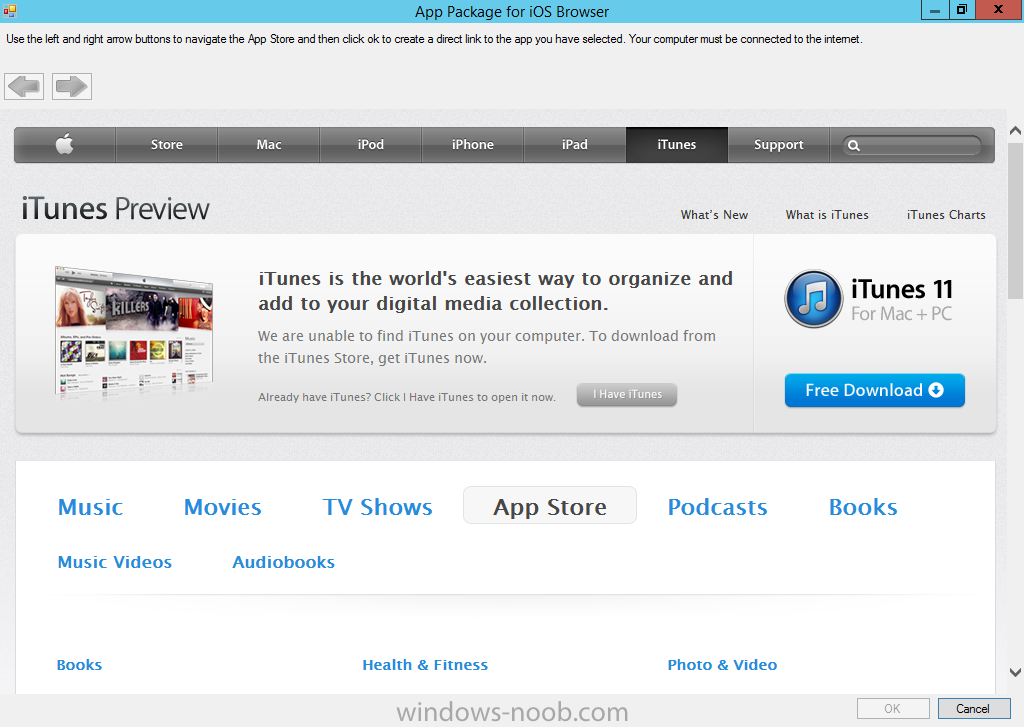Browse the Audiobooks category
This screenshot has height=727, width=1024.
tap(283, 562)
